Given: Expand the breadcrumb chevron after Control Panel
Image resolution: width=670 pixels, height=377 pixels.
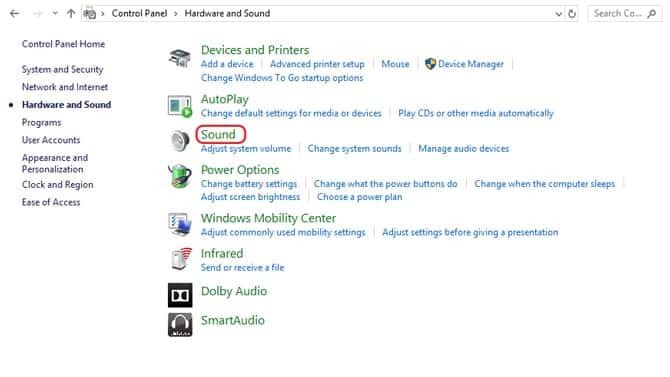Looking at the screenshot, I should [x=176, y=14].
